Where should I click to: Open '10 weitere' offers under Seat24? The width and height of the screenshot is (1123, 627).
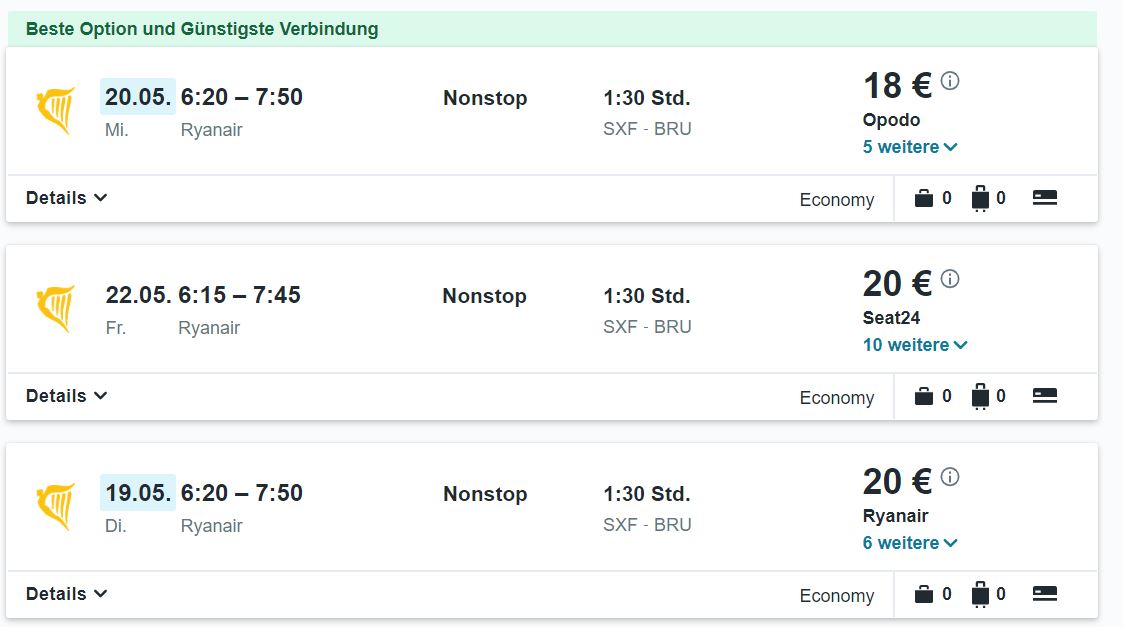click(915, 345)
